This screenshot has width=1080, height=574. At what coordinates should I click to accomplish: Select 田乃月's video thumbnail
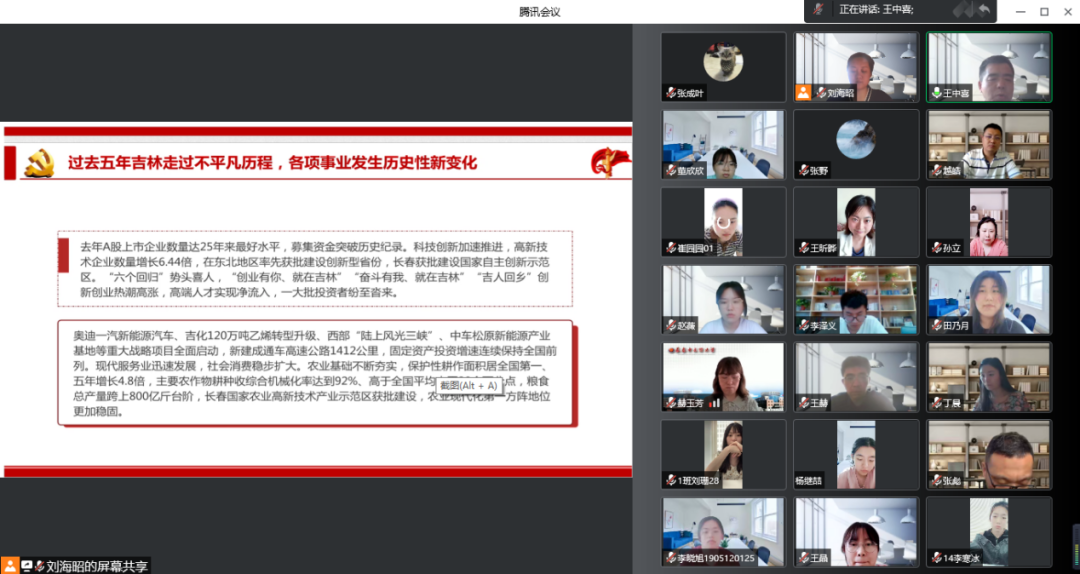pos(988,299)
